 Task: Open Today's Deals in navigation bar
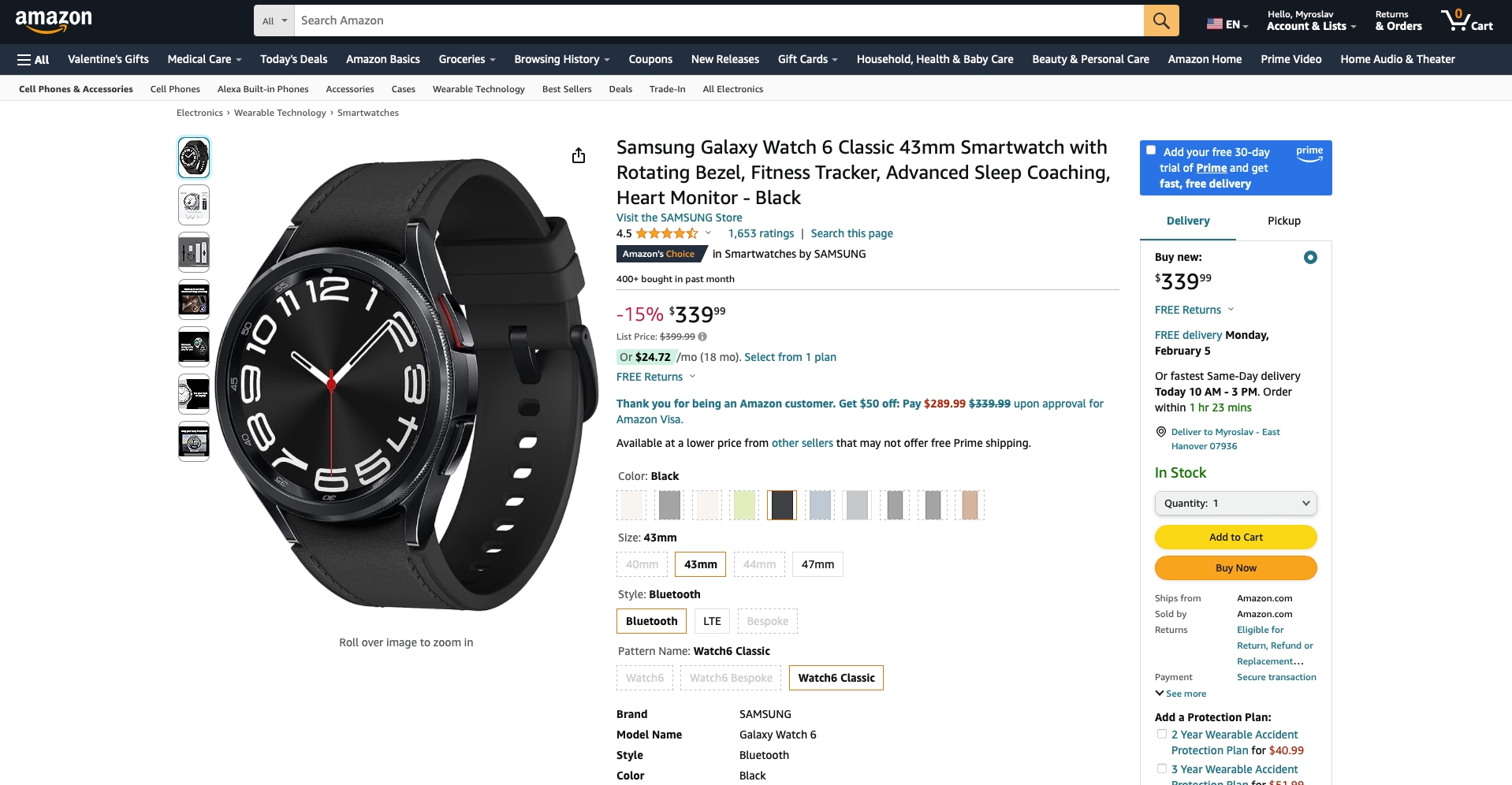click(x=294, y=59)
